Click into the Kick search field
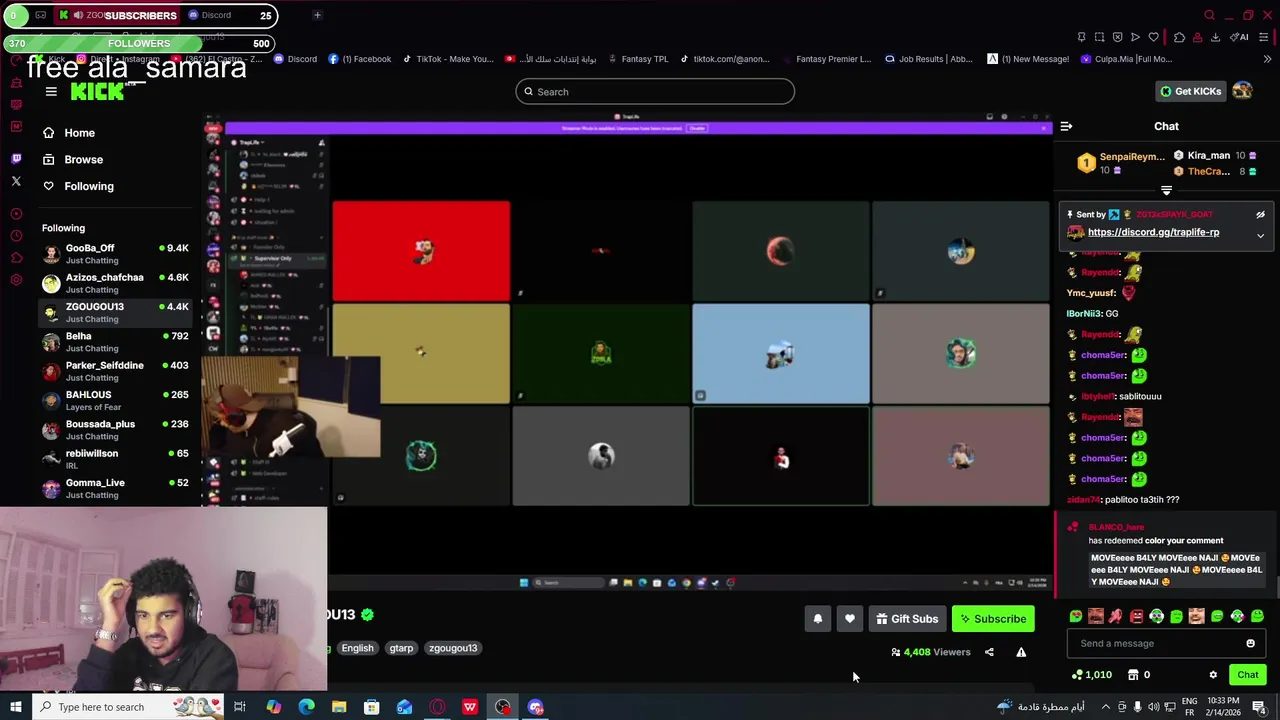This screenshot has width=1280, height=720. pos(655,92)
